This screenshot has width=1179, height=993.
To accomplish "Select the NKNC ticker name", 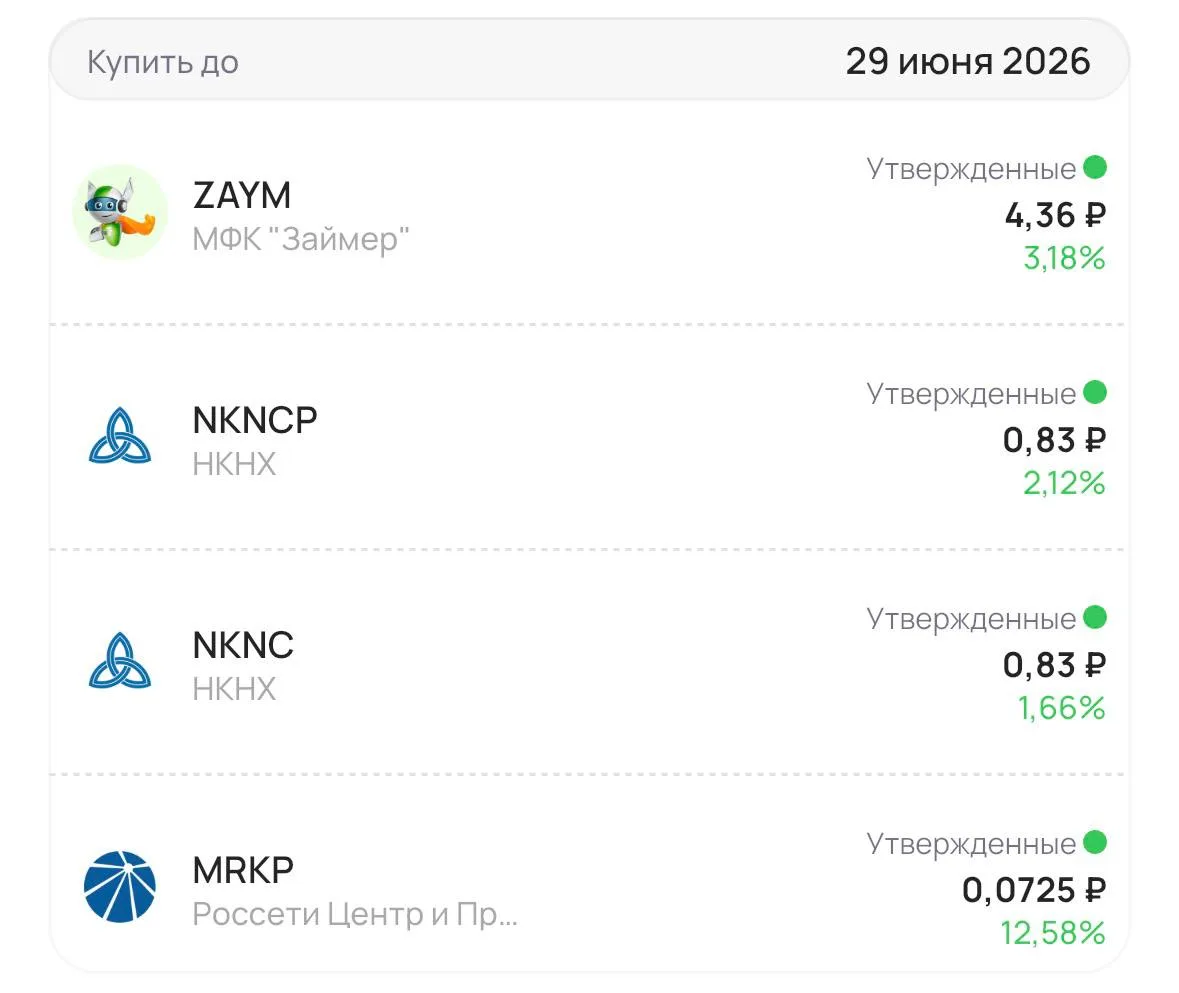I will point(243,645).
